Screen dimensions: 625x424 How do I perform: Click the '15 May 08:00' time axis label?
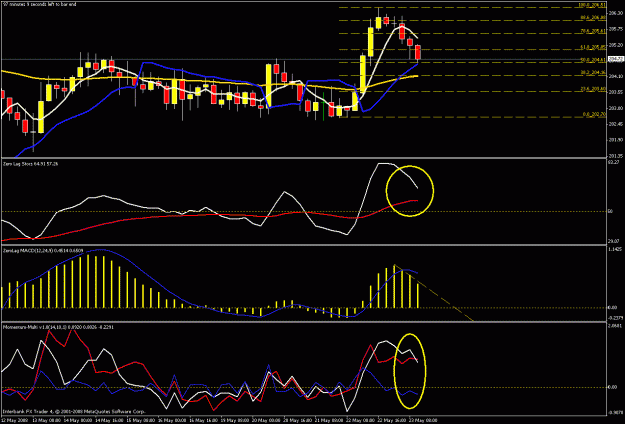click(x=141, y=421)
